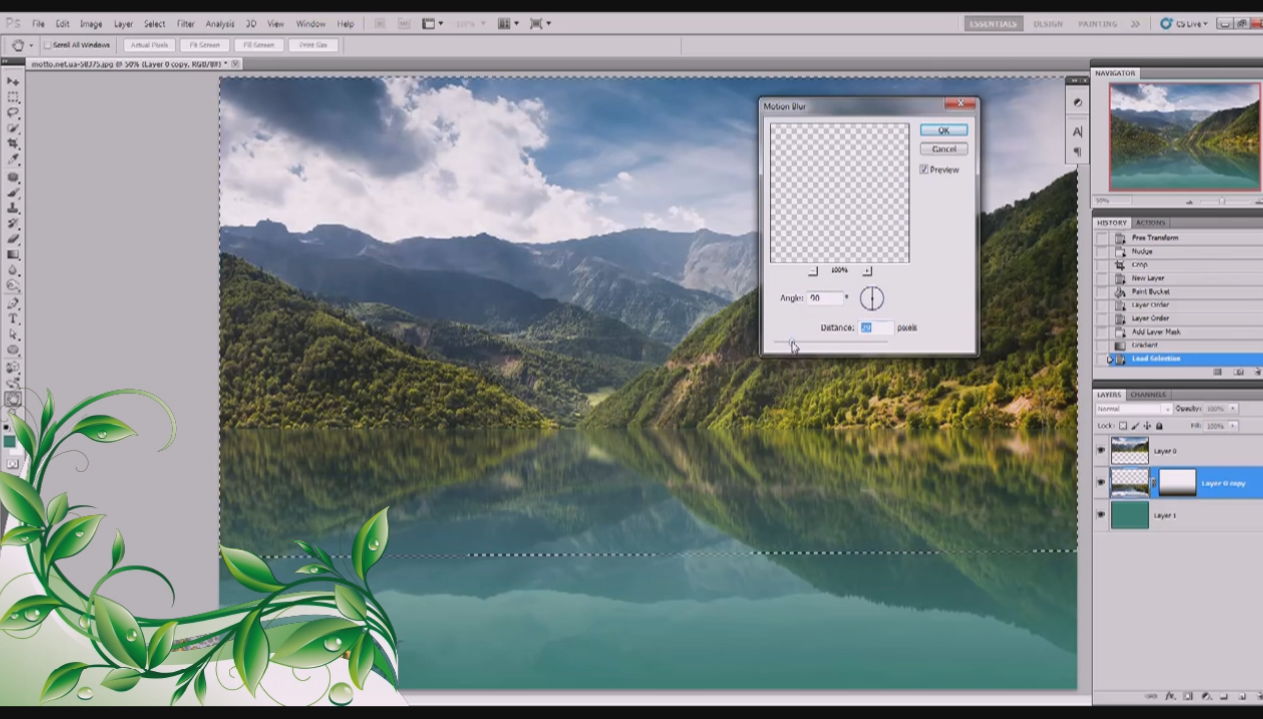The image size is (1263, 719).
Task: Switch to the Channels tab
Action: coord(1148,395)
